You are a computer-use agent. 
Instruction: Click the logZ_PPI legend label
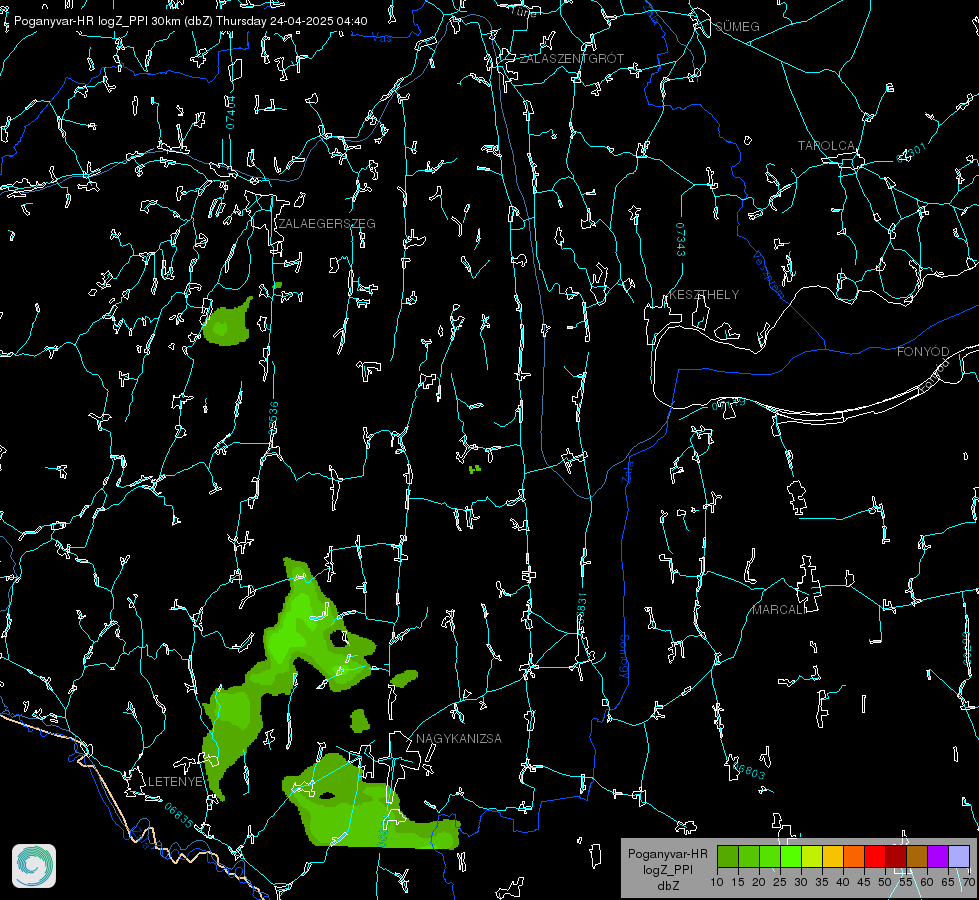tap(668, 869)
